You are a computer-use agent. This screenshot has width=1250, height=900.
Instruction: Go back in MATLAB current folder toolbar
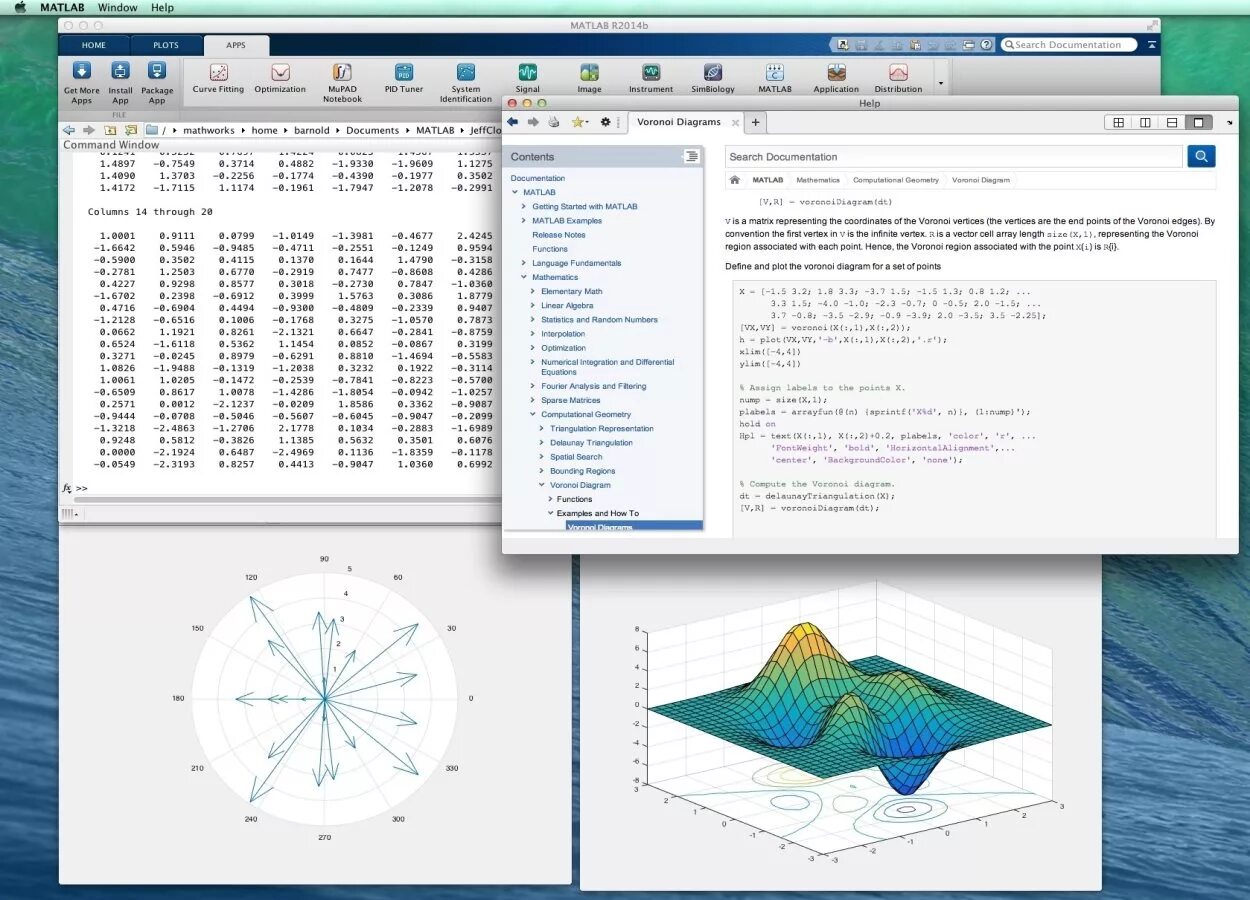[69, 130]
